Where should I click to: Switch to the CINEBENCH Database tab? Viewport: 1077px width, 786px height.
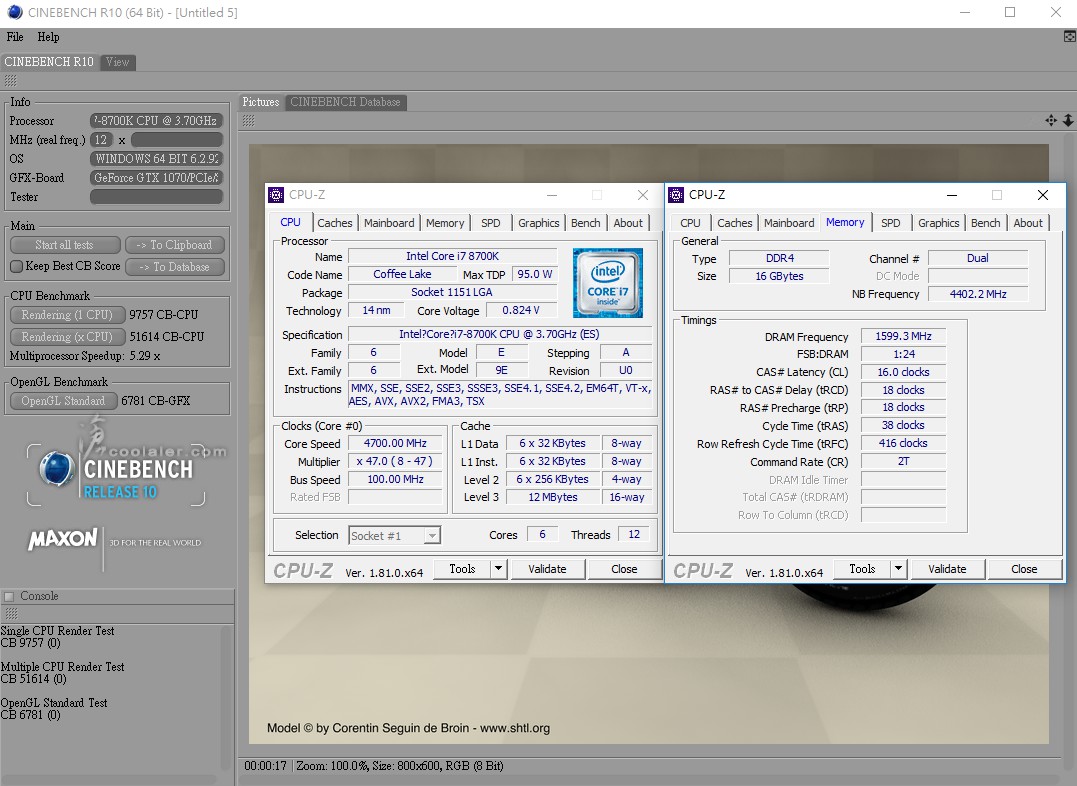point(345,102)
